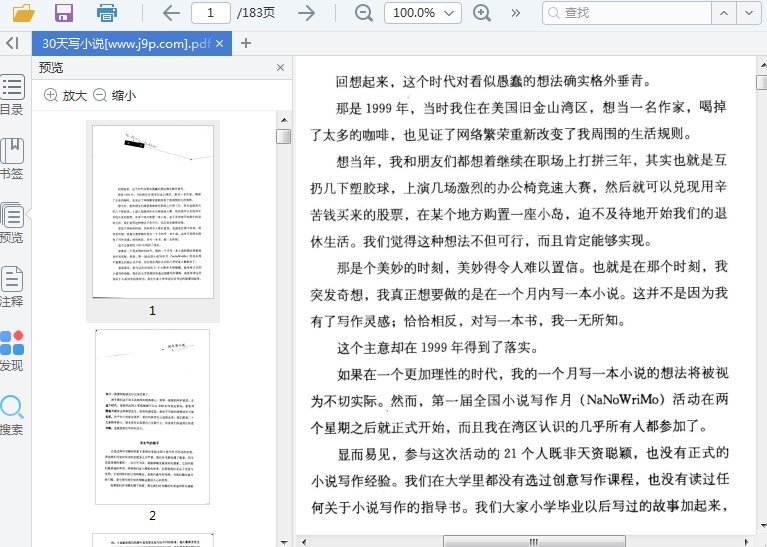767x547 pixels.
Task: Open the 书签 bookmarks panel
Action: click(12, 159)
